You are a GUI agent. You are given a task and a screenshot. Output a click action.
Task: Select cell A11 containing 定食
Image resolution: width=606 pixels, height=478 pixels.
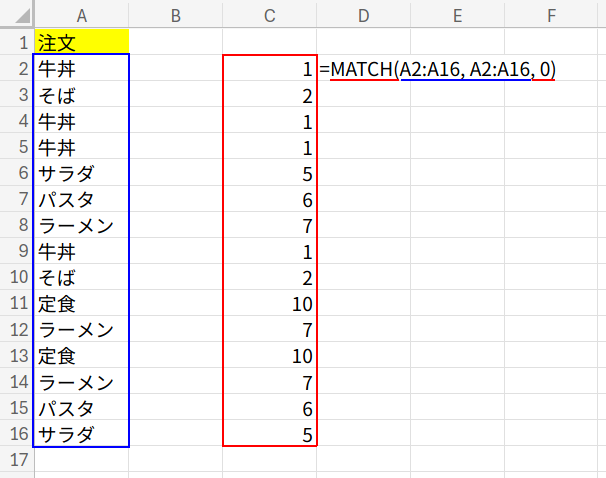[81, 304]
